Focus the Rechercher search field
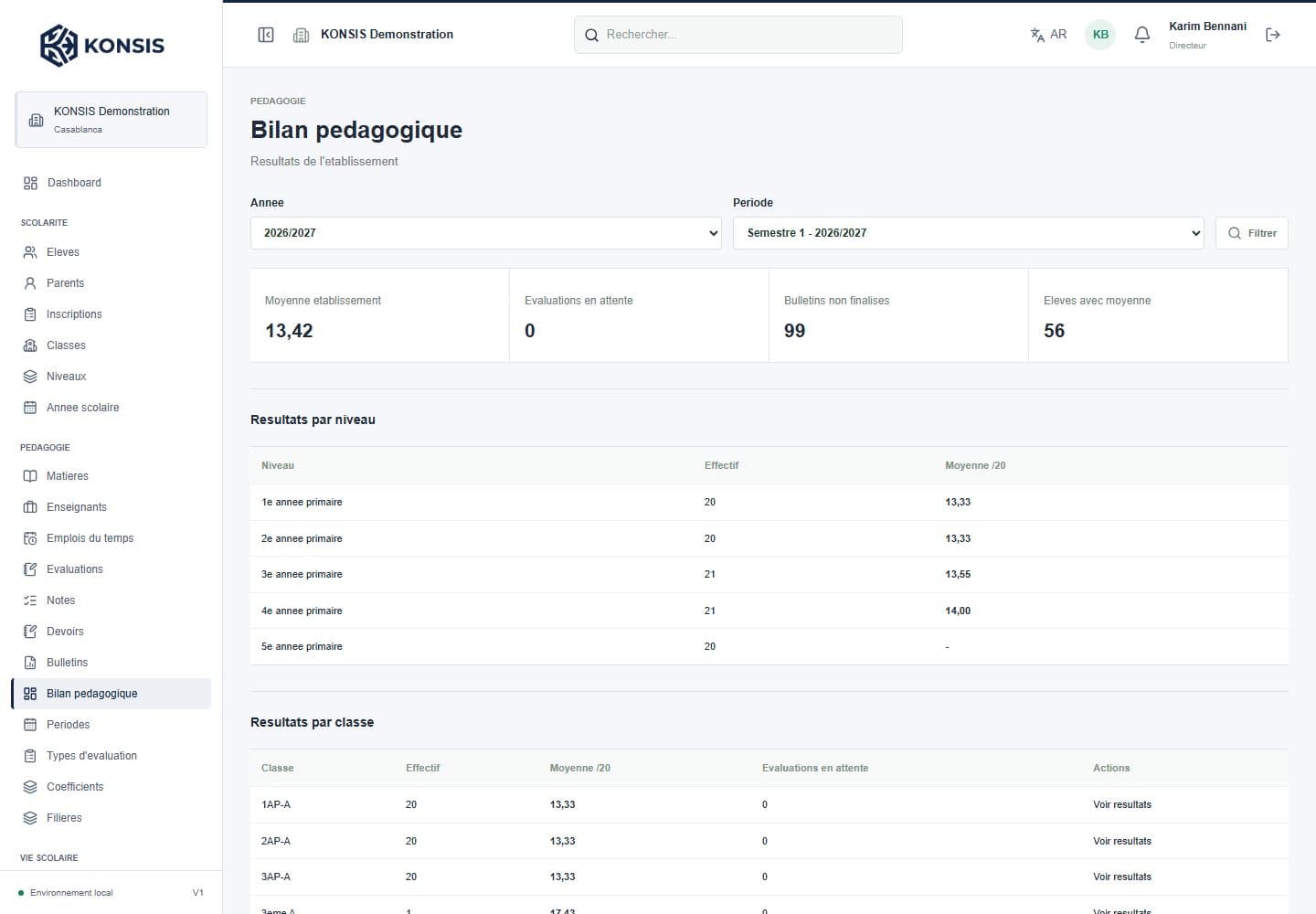 pyautogui.click(x=738, y=35)
